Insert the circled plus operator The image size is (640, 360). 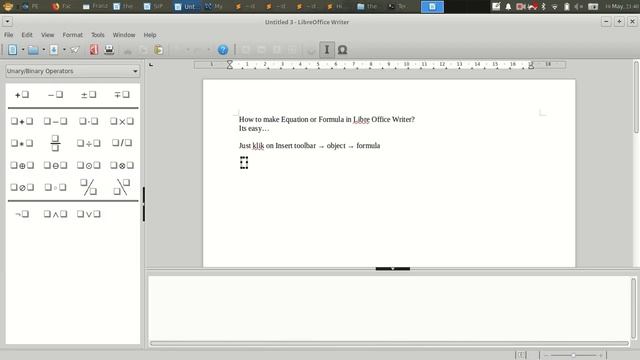pyautogui.click(x=22, y=165)
